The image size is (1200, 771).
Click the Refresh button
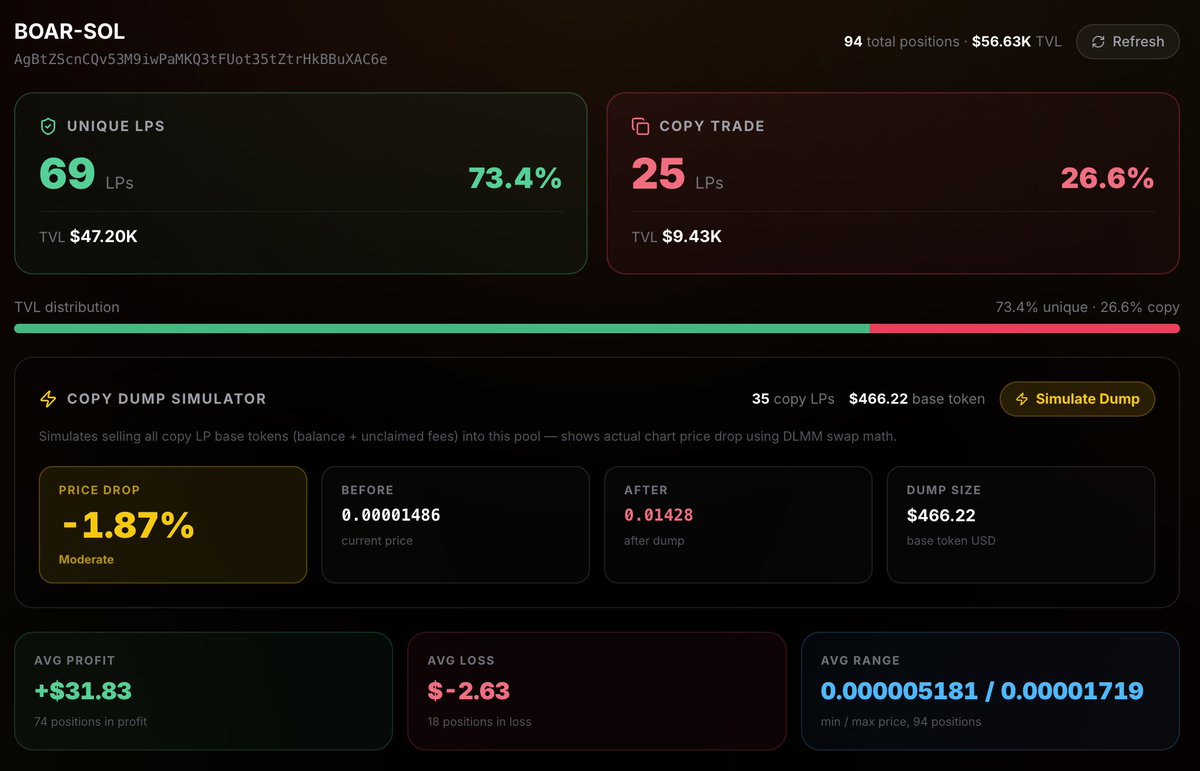point(1127,42)
